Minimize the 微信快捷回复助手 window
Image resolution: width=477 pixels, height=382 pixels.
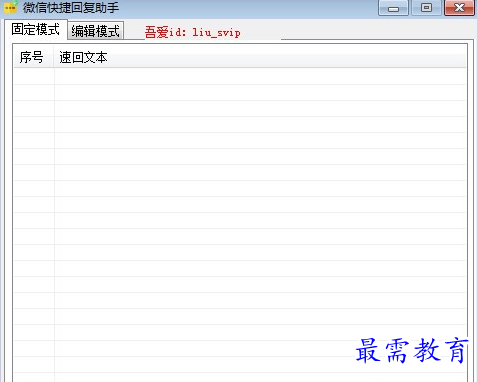pos(393,8)
